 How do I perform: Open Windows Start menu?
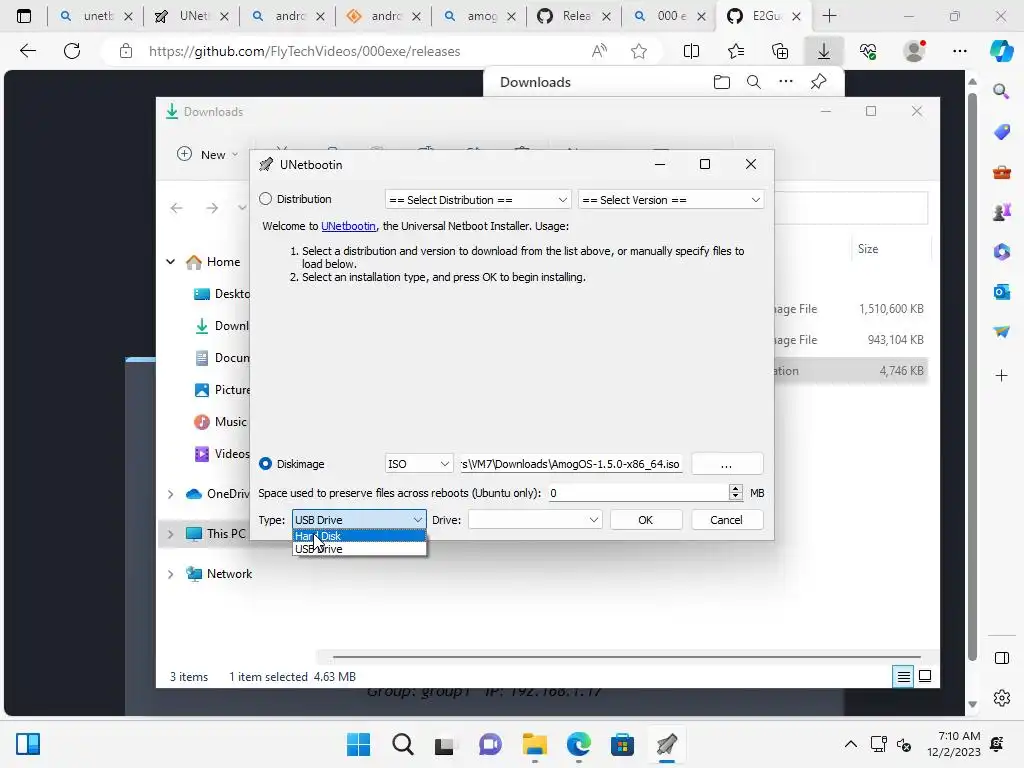(x=359, y=744)
